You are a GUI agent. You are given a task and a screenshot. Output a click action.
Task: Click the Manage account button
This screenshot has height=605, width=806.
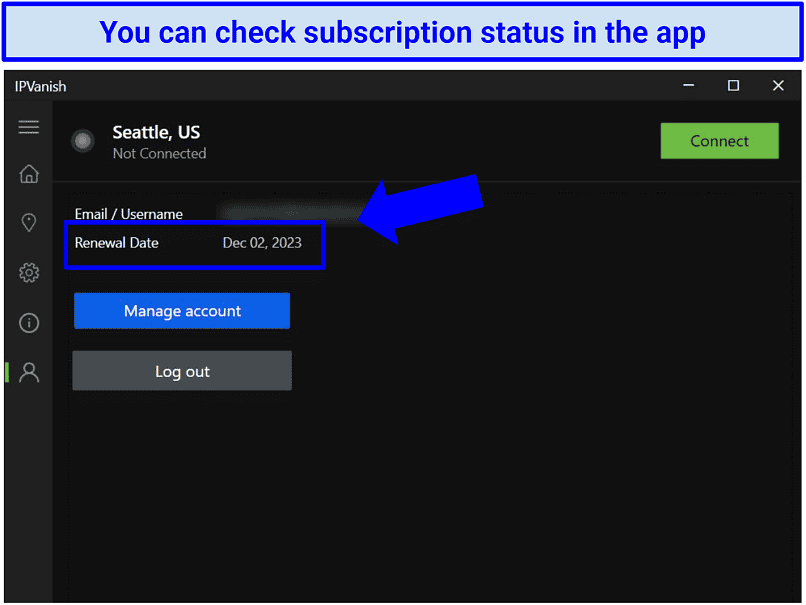[x=181, y=310]
